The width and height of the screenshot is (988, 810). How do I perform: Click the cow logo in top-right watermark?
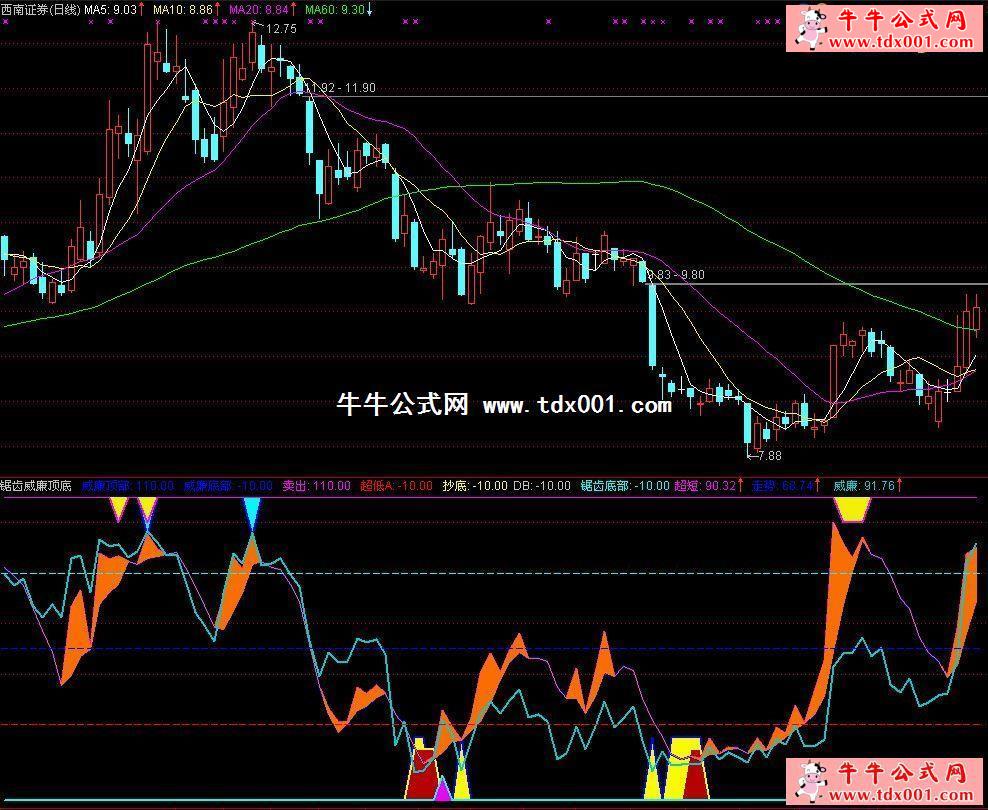click(812, 27)
